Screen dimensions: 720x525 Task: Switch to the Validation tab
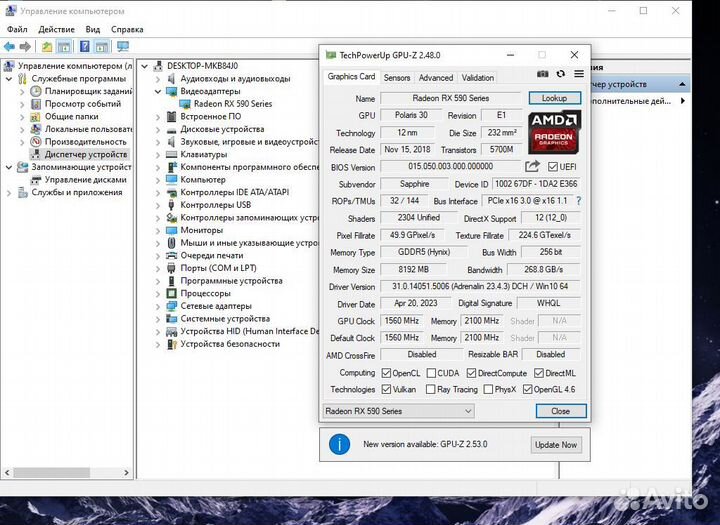(x=478, y=78)
